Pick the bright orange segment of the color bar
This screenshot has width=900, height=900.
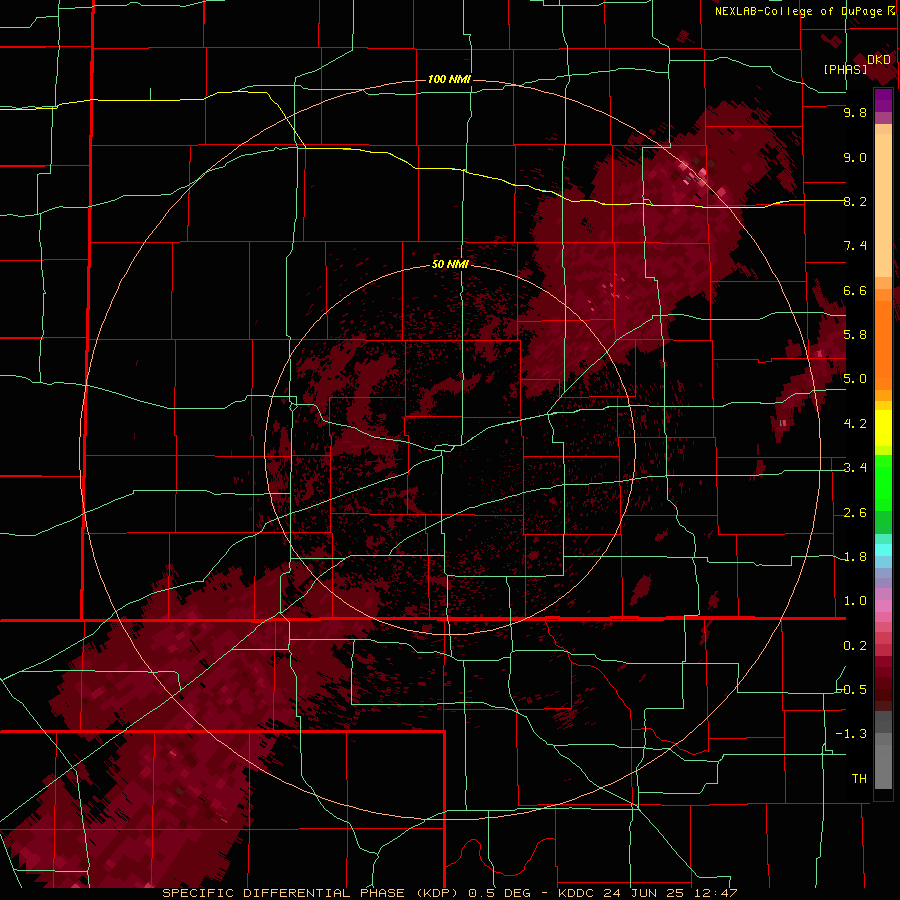point(883,339)
